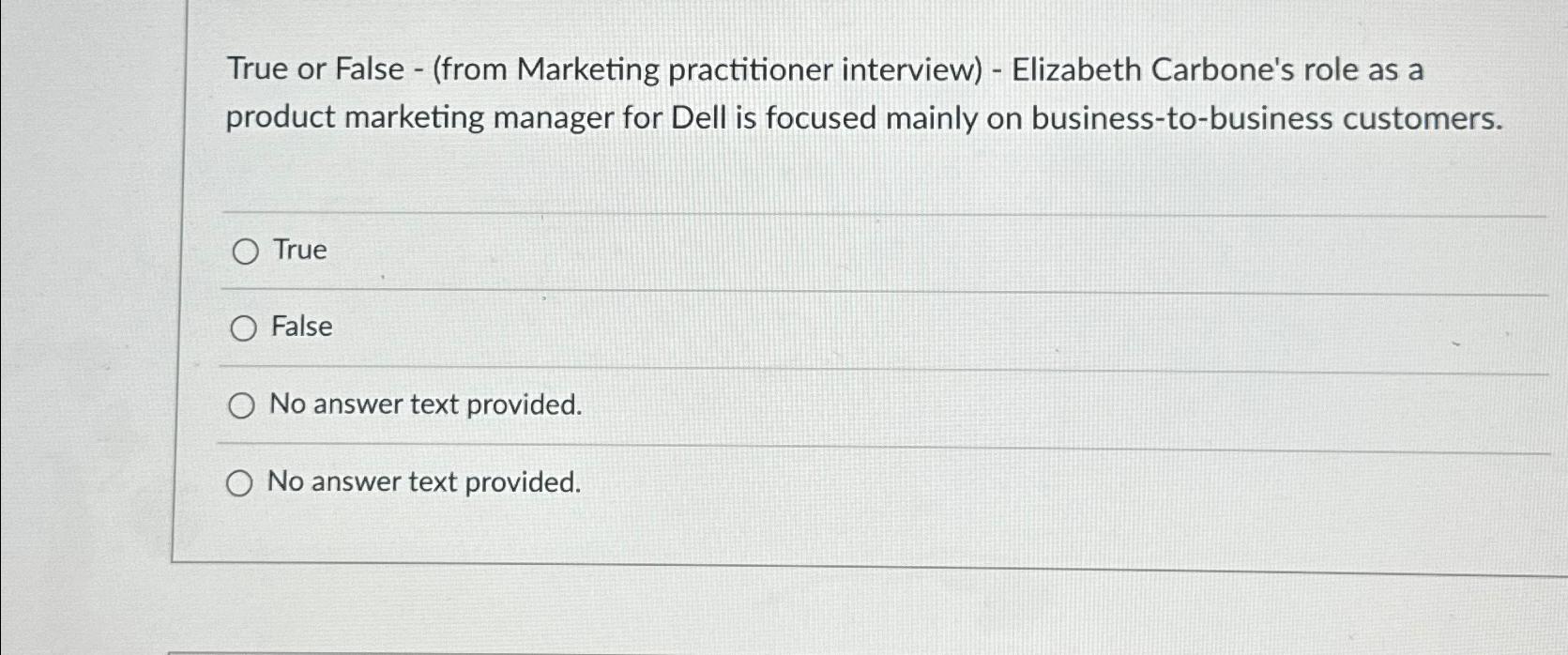The image size is (1568, 655).
Task: Select the fourth answer choice row
Action: click(425, 482)
